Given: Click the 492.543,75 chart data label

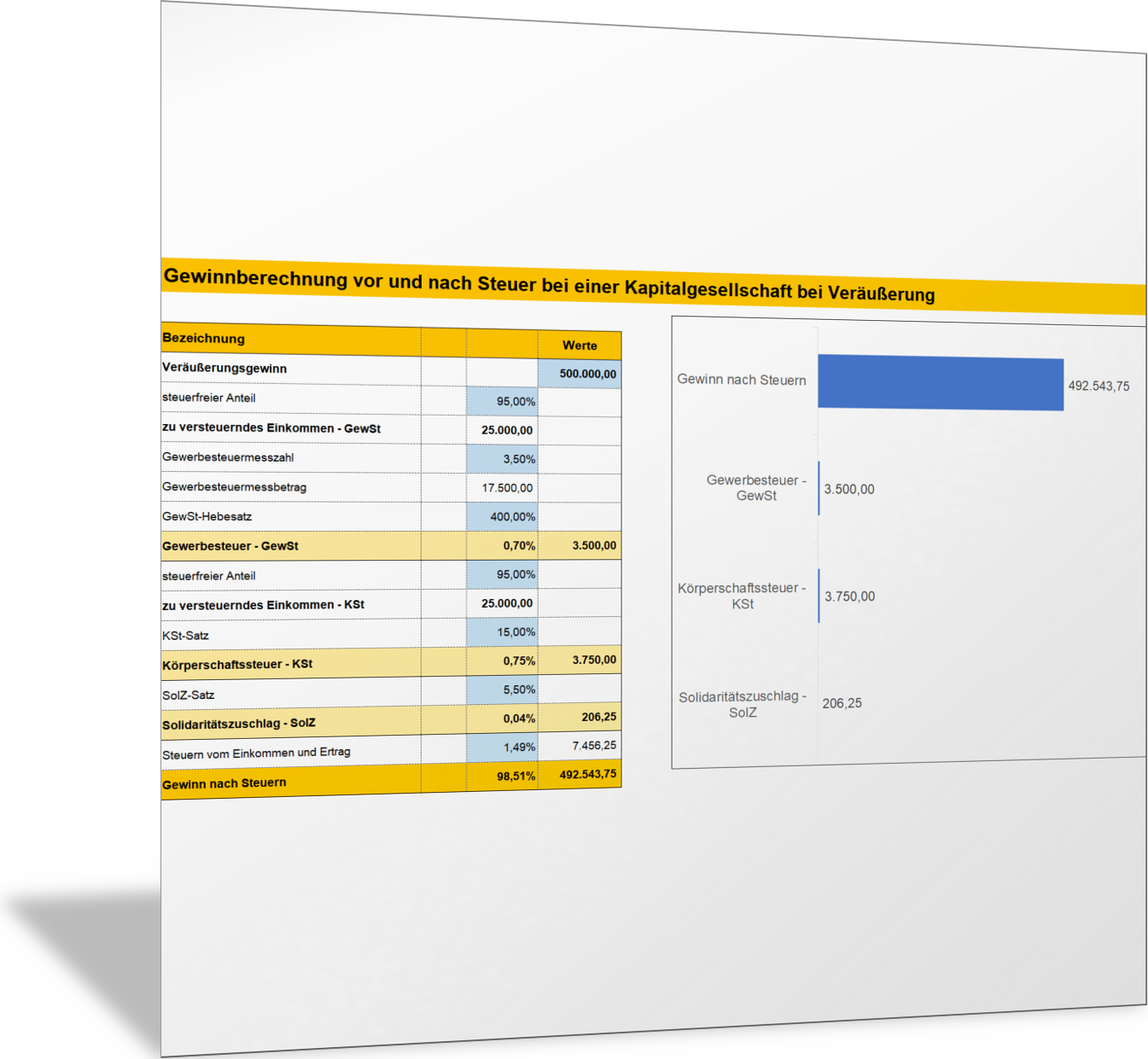Looking at the screenshot, I should (x=1098, y=386).
